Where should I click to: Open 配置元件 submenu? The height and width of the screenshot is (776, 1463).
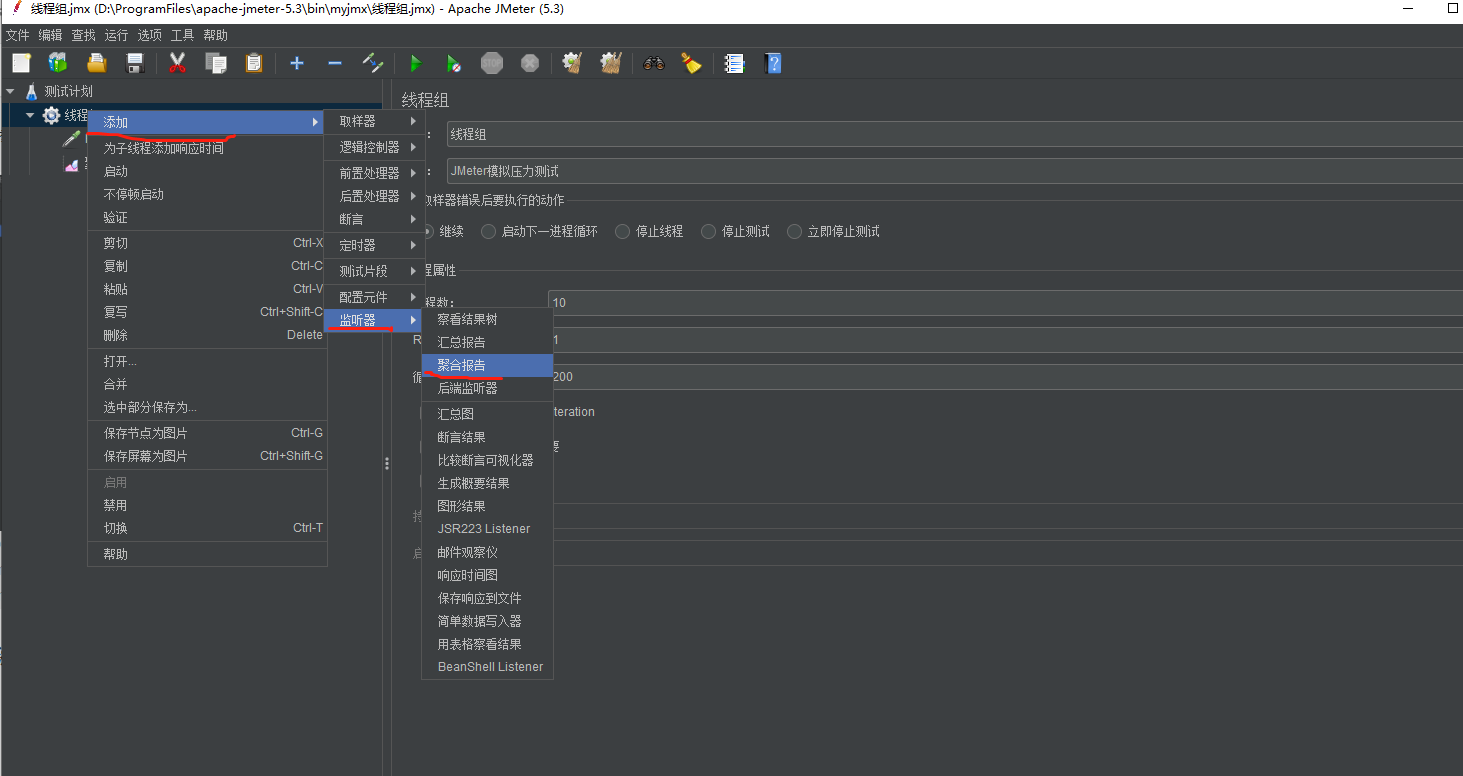(x=375, y=297)
